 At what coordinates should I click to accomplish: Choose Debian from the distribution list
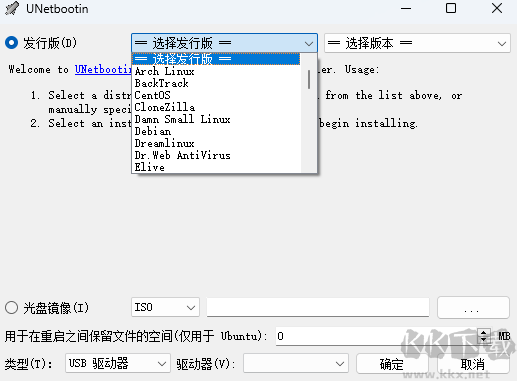pyautogui.click(x=216, y=131)
